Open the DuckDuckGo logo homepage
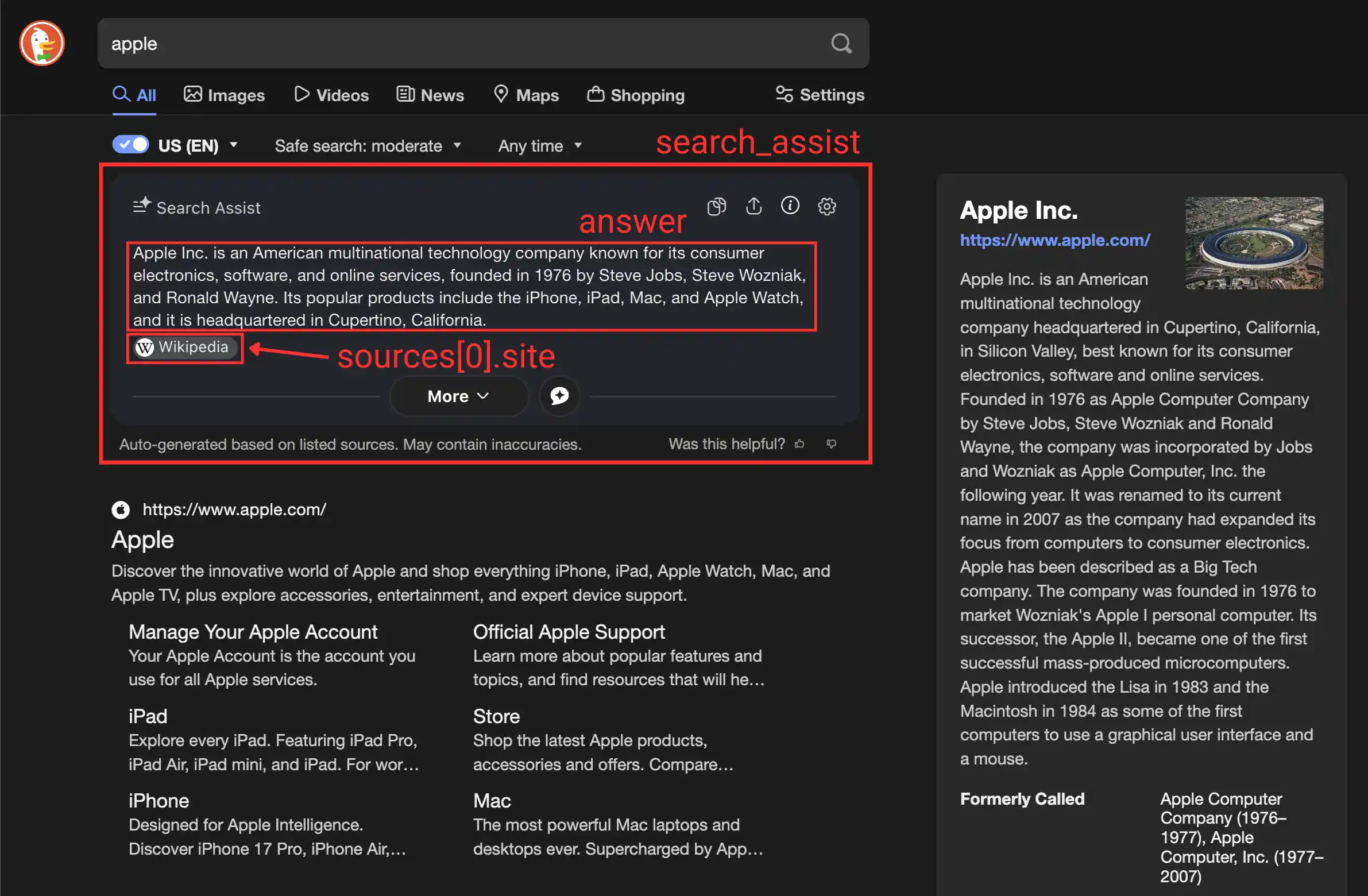The width and height of the screenshot is (1368, 896). (x=42, y=43)
